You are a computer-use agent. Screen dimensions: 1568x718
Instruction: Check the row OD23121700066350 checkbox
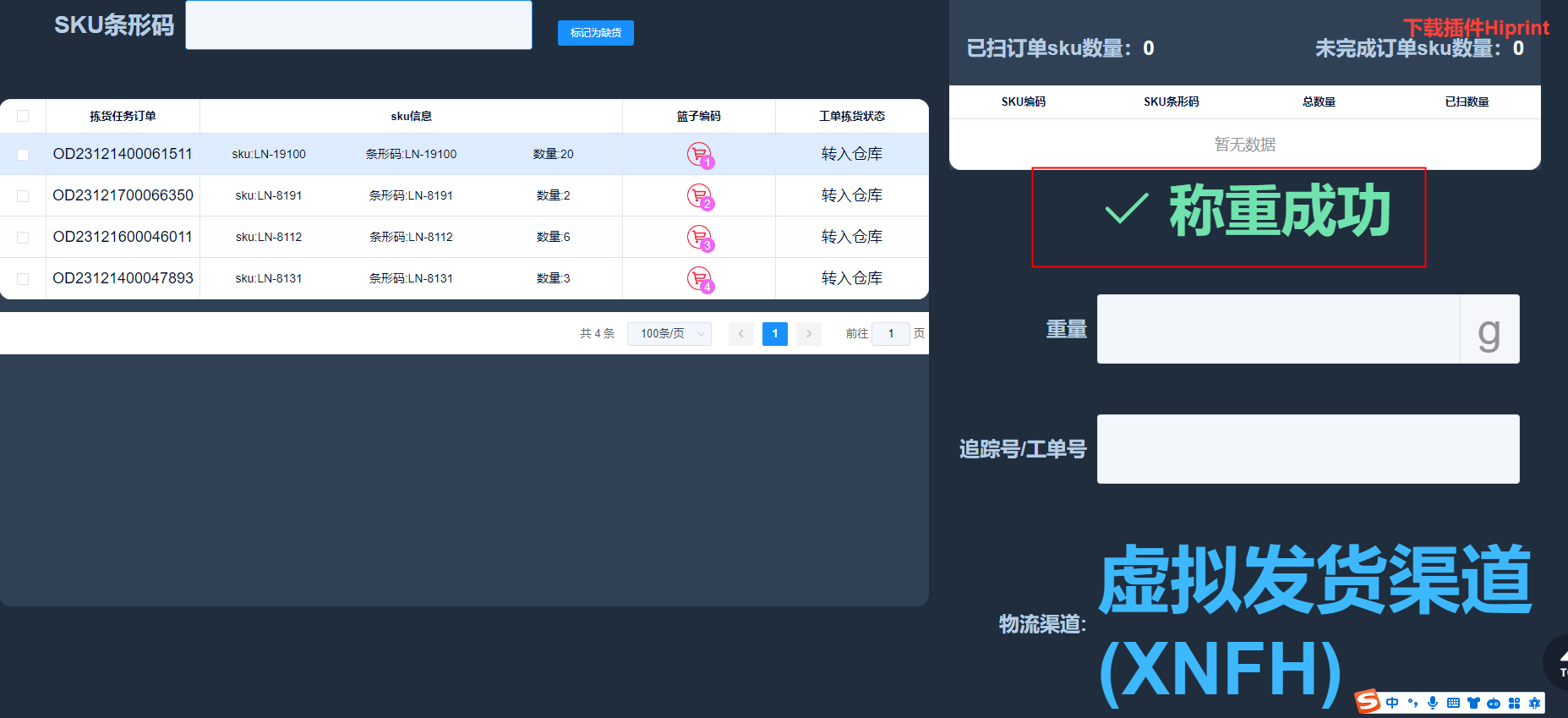[x=23, y=196]
